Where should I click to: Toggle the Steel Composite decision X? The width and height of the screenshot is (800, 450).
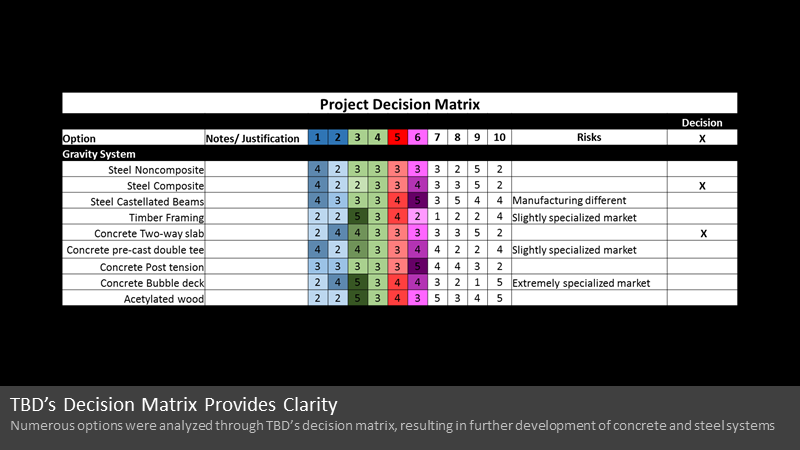tap(702, 186)
